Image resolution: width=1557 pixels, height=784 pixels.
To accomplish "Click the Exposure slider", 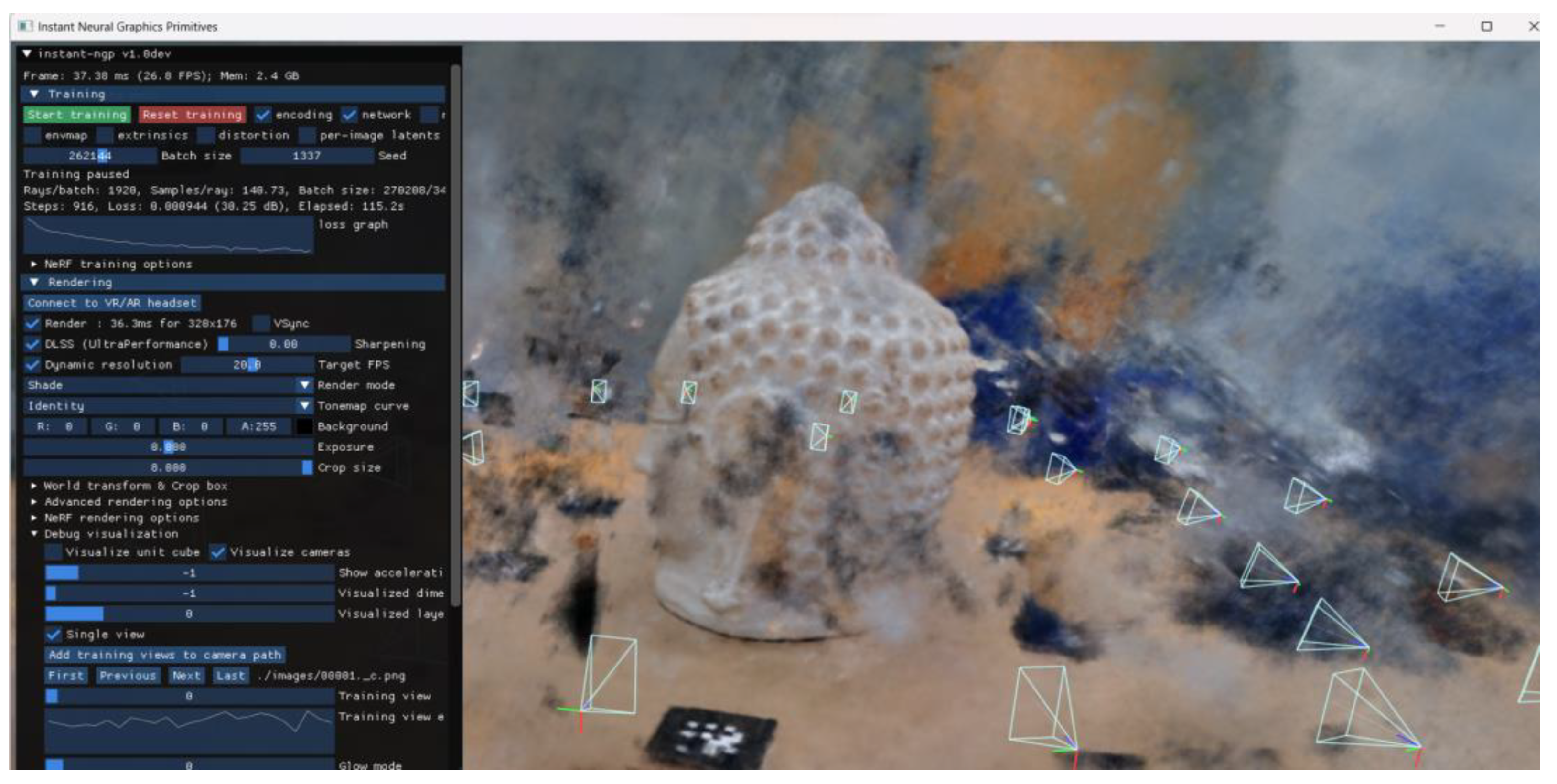I will point(168,447).
